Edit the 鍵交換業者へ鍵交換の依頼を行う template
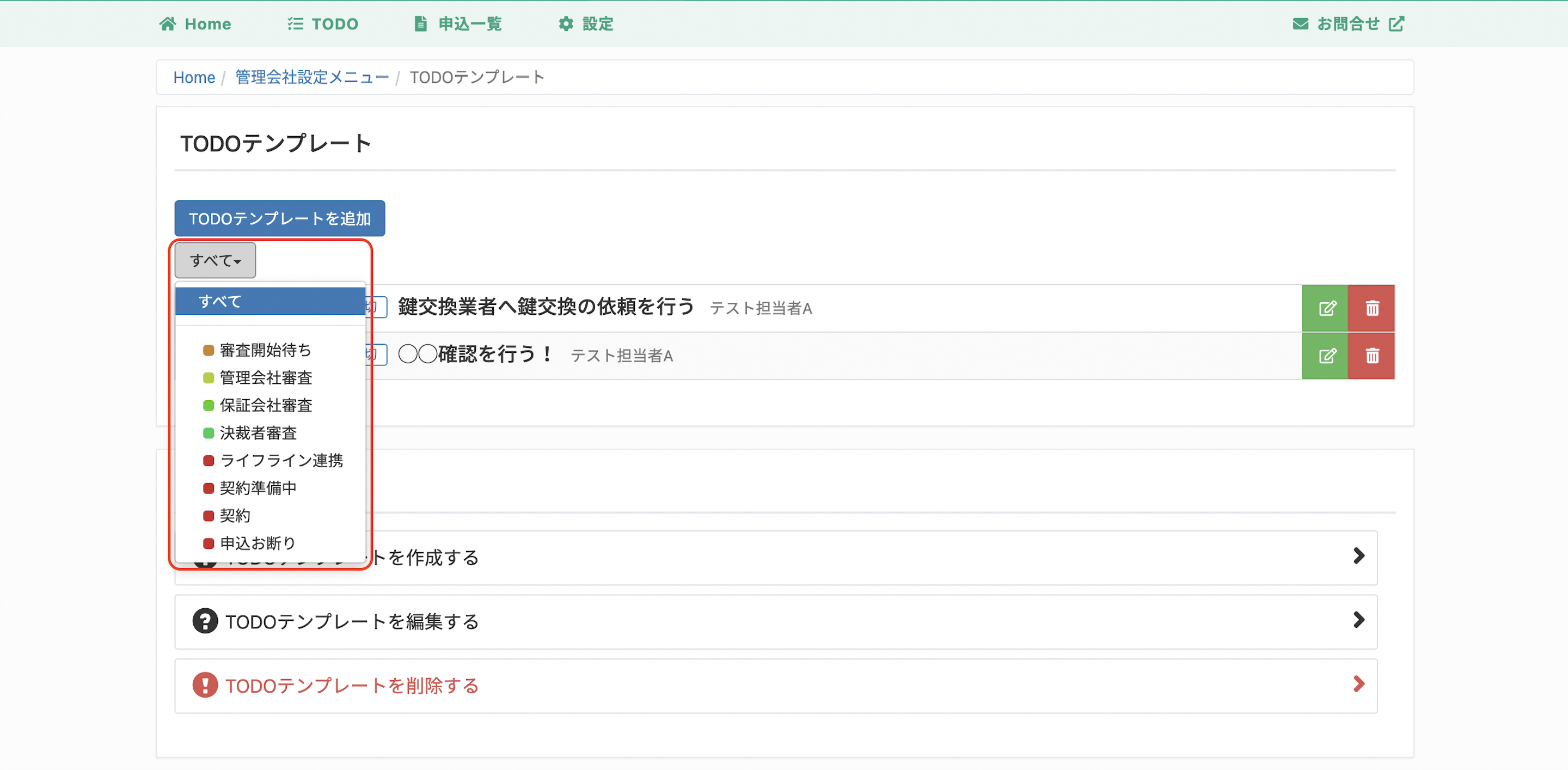This screenshot has height=770, width=1568. (x=1325, y=309)
